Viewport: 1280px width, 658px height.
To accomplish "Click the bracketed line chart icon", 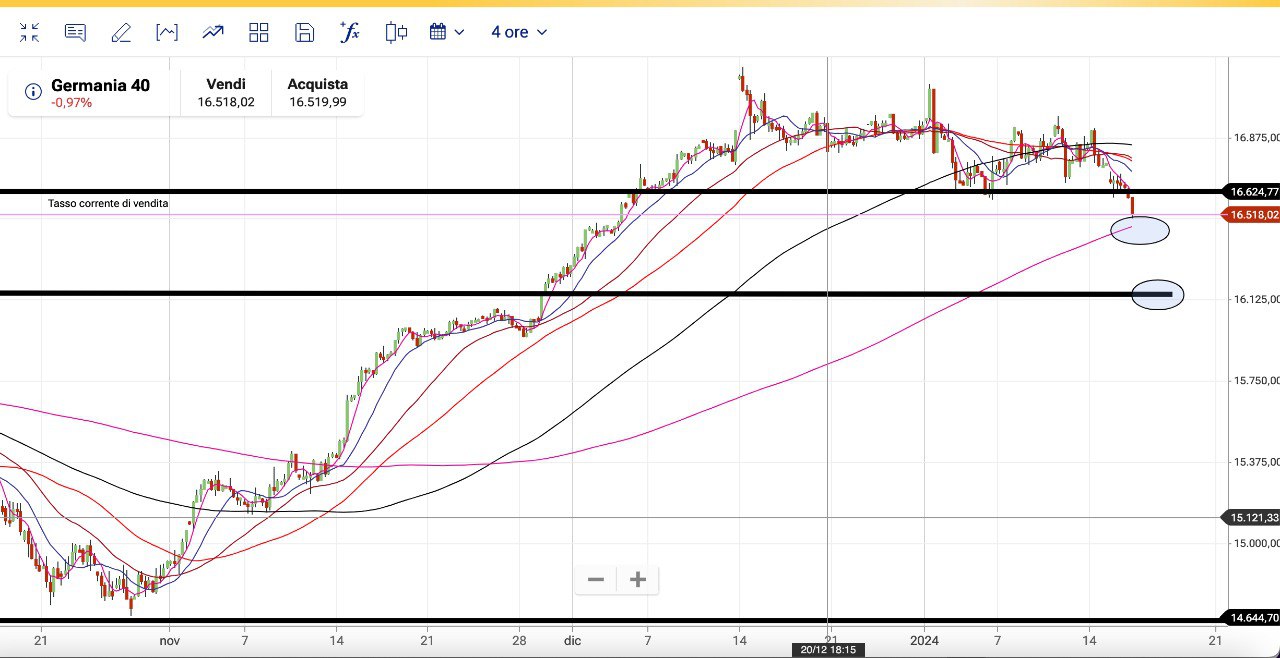I will click(167, 32).
